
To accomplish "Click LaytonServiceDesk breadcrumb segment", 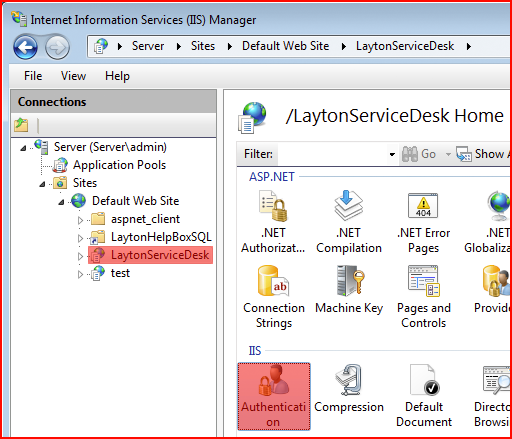I will click(405, 46).
